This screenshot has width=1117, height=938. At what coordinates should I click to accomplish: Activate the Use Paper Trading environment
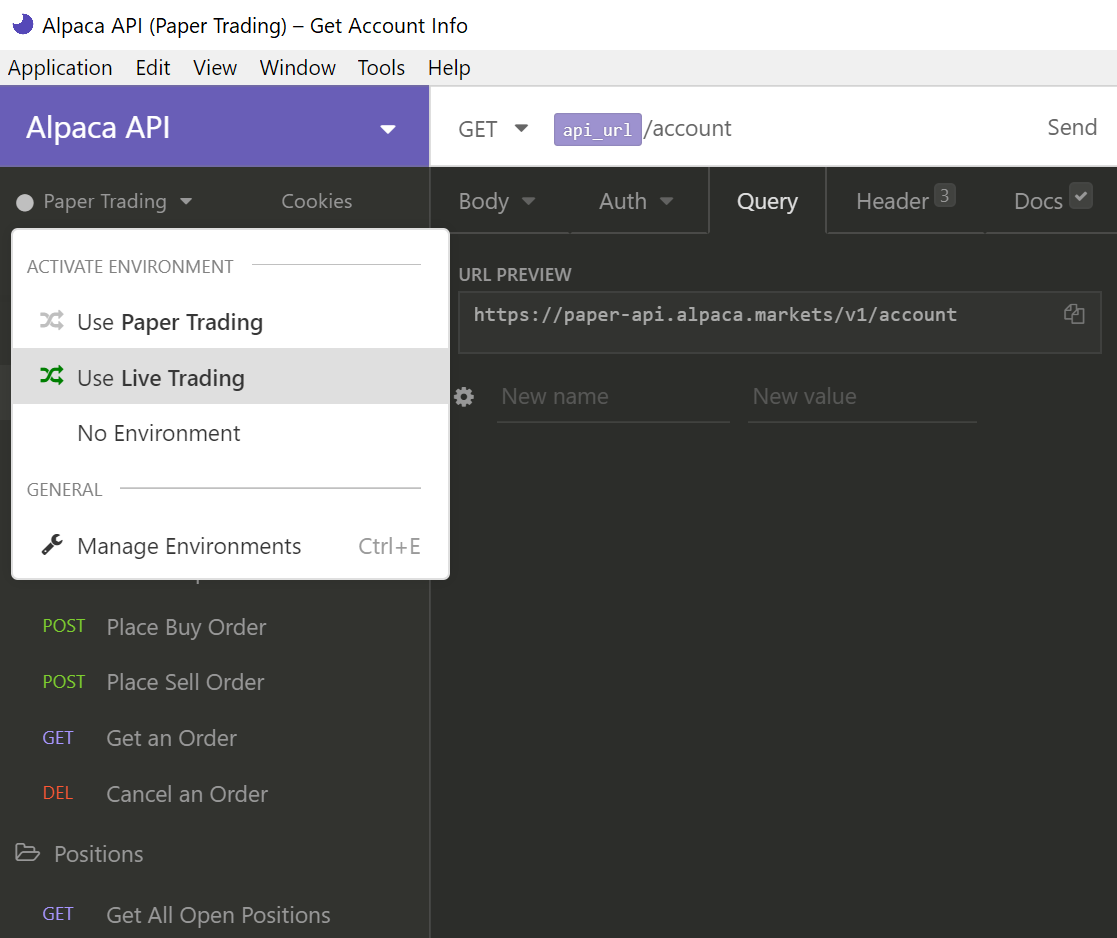click(x=230, y=322)
